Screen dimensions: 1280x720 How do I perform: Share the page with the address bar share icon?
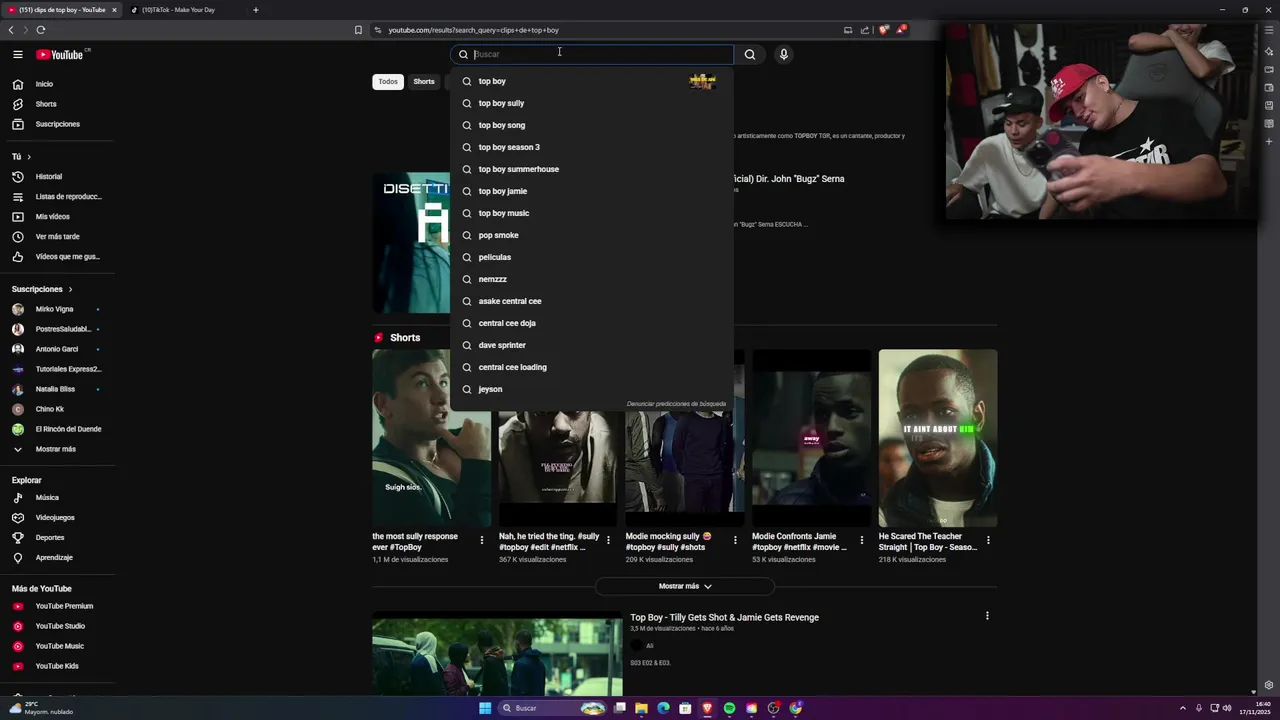coord(865,30)
